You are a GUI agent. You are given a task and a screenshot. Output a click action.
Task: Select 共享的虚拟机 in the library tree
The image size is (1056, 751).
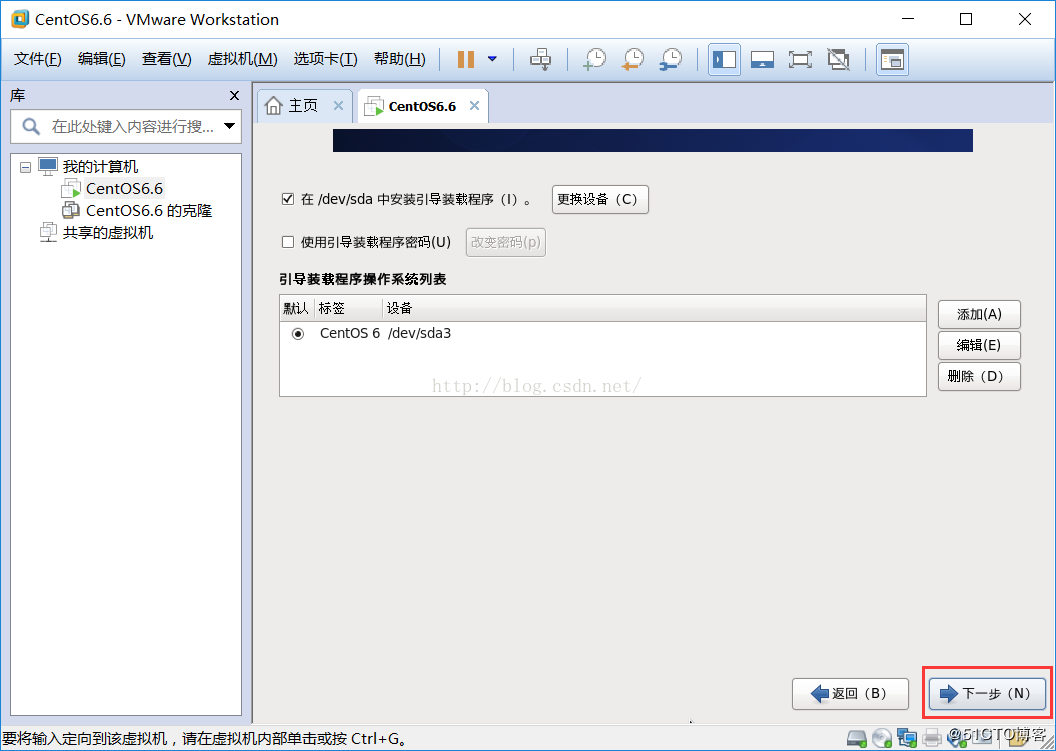coord(108,233)
